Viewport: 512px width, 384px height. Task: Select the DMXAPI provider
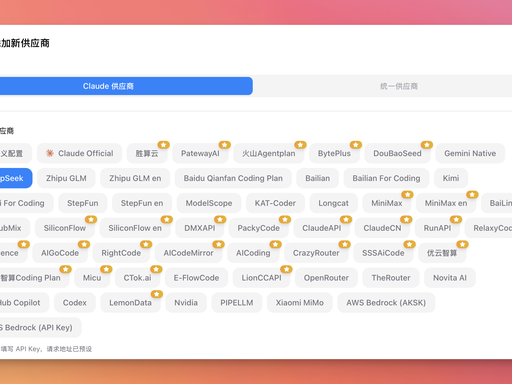point(200,228)
